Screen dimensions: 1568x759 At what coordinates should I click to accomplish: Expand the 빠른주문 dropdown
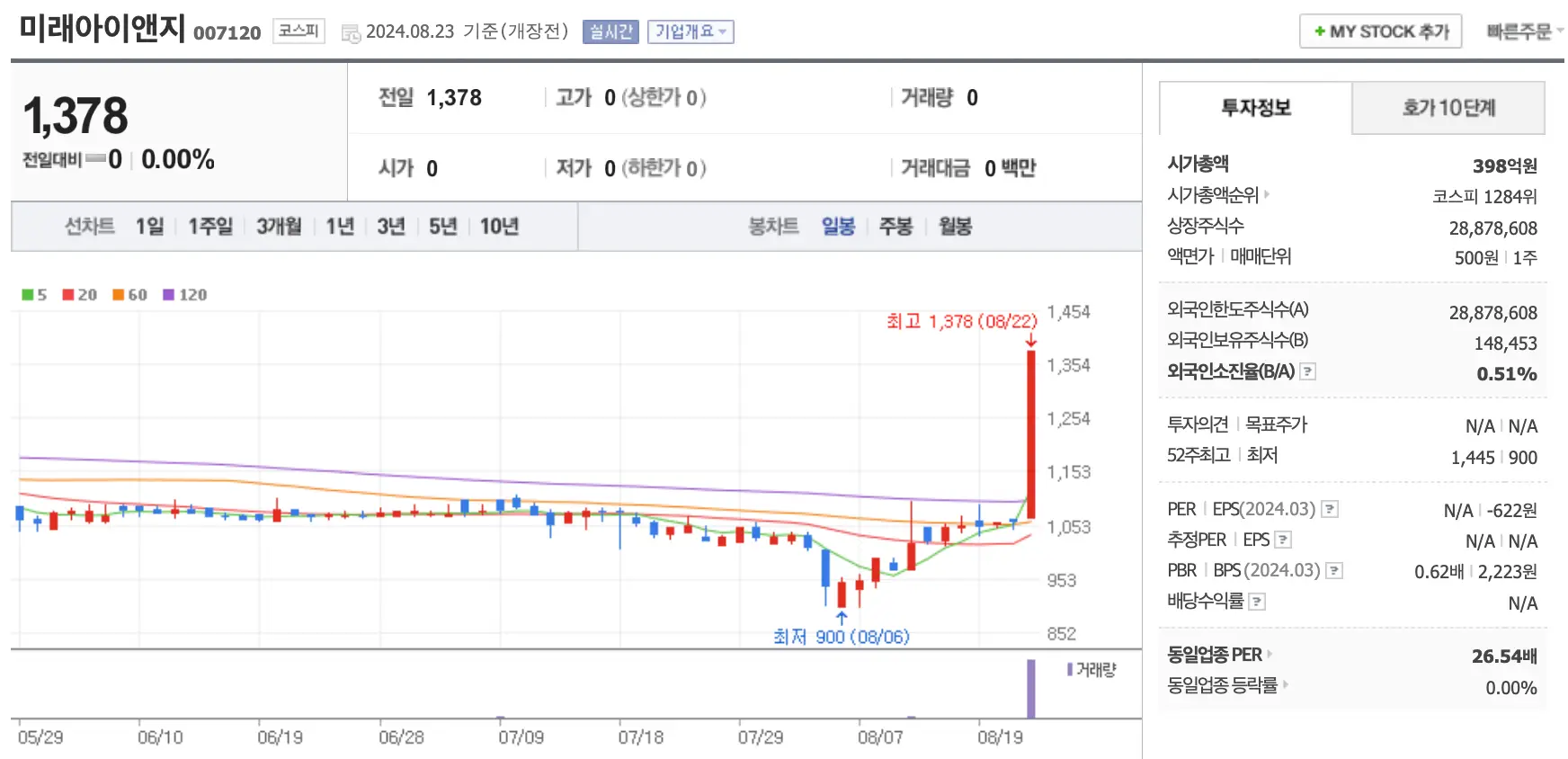(1525, 31)
